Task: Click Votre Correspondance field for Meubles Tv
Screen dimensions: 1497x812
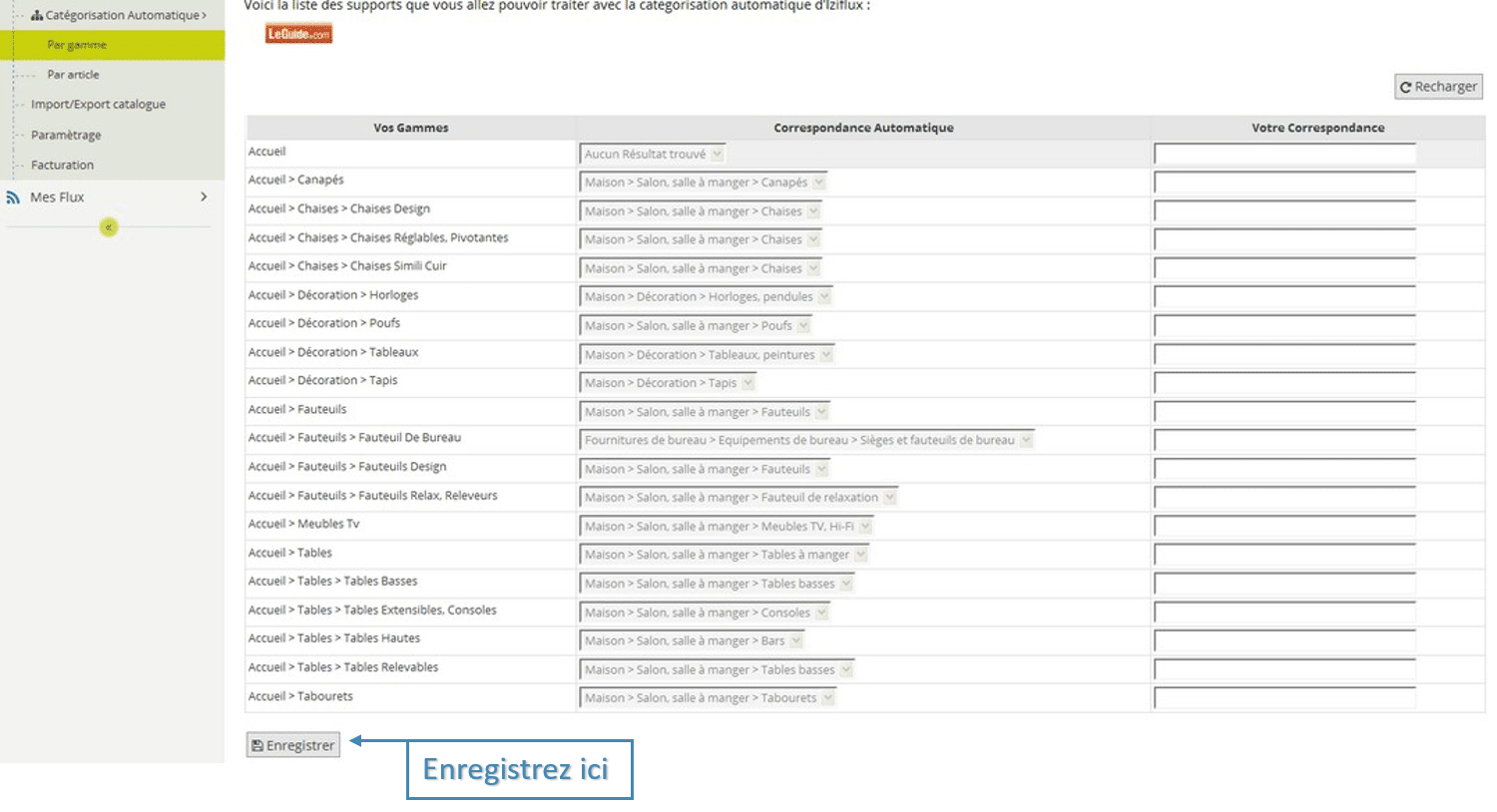Action: pyautogui.click(x=1285, y=527)
